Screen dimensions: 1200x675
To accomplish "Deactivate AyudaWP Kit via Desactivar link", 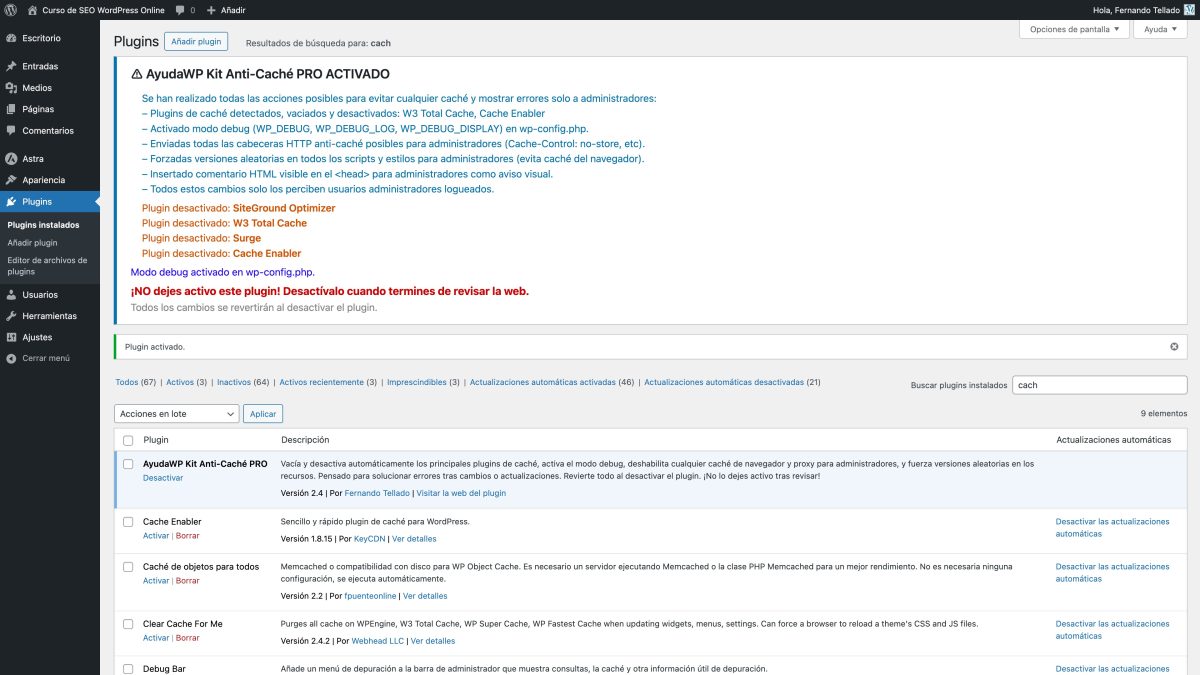I will coord(163,478).
